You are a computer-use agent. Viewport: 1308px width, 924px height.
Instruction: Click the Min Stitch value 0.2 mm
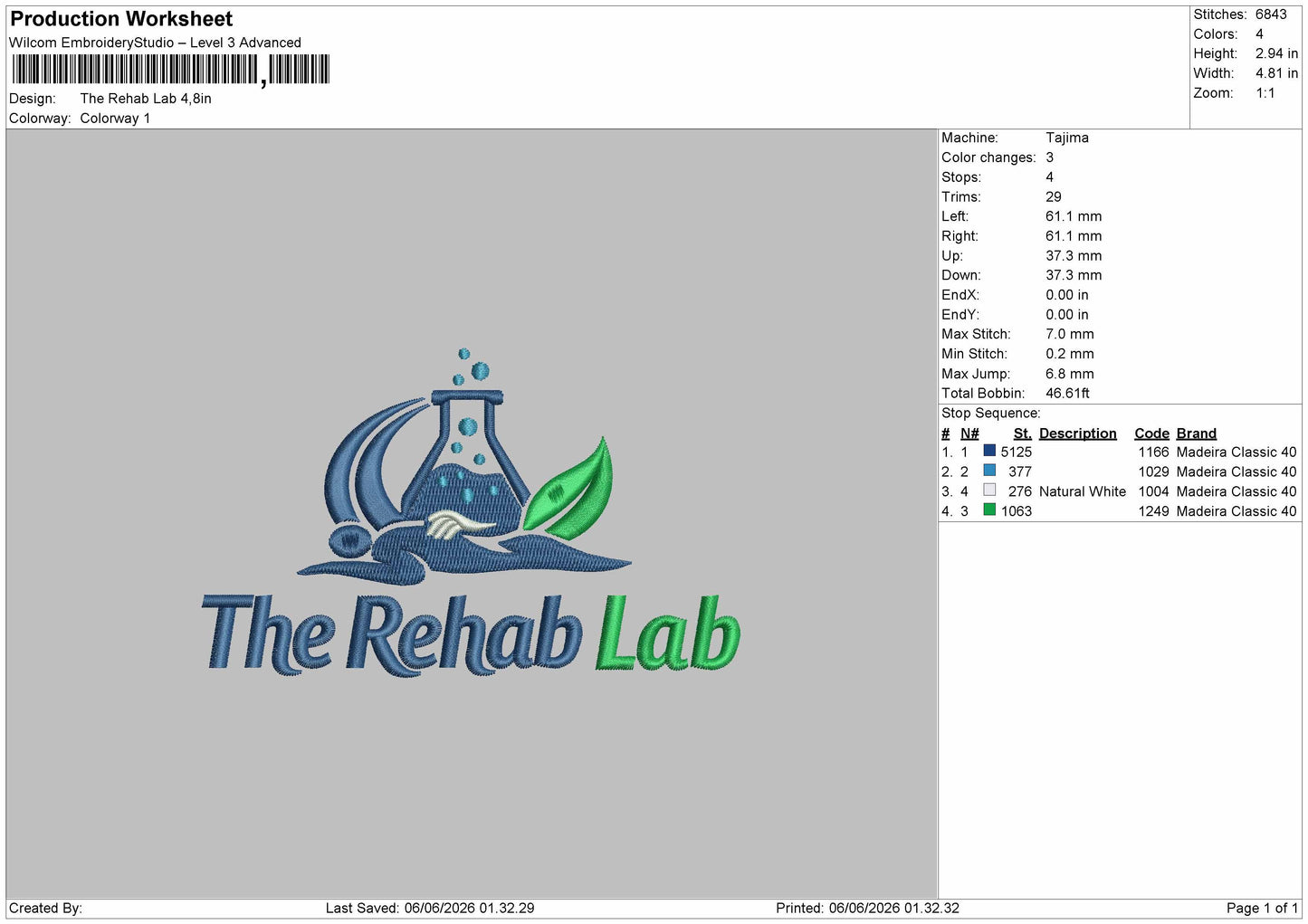[1070, 354]
